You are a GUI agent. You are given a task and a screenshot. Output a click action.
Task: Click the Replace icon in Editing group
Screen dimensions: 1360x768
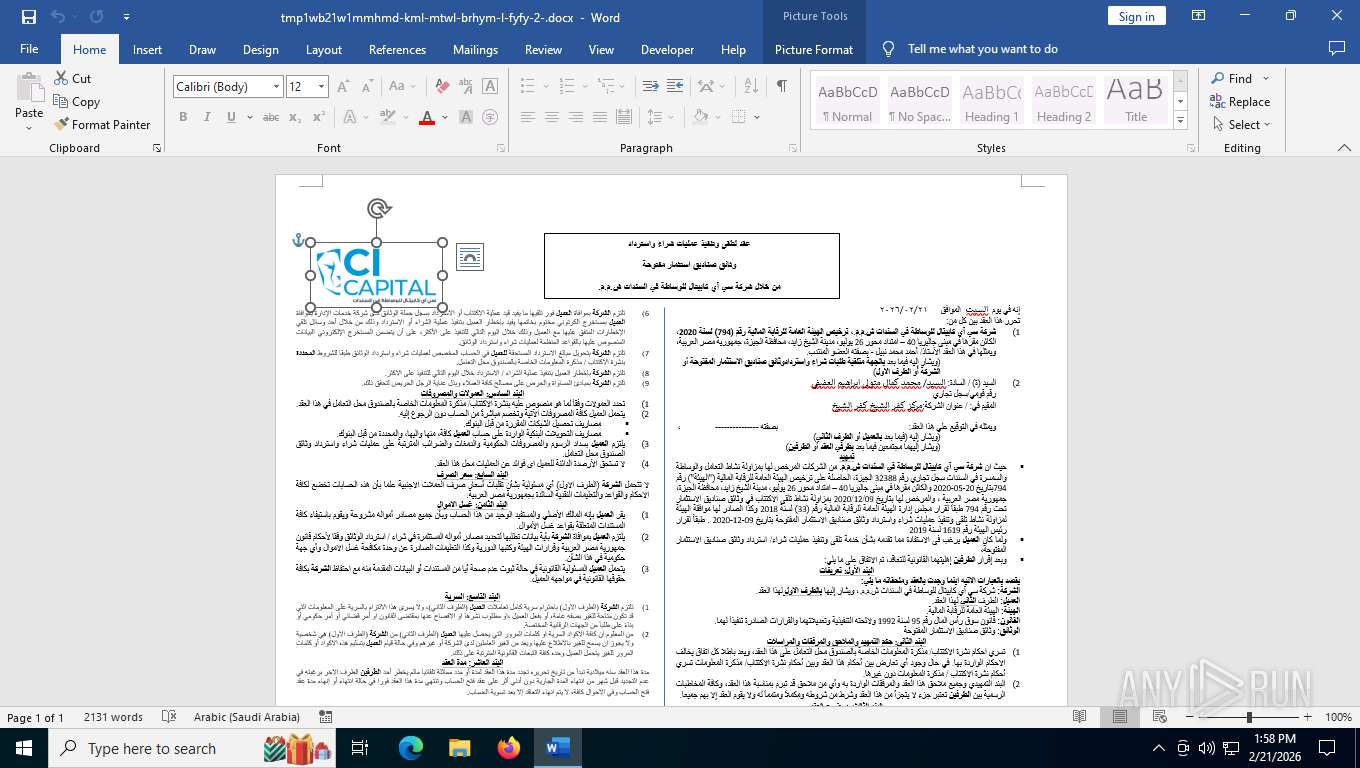(1218, 101)
